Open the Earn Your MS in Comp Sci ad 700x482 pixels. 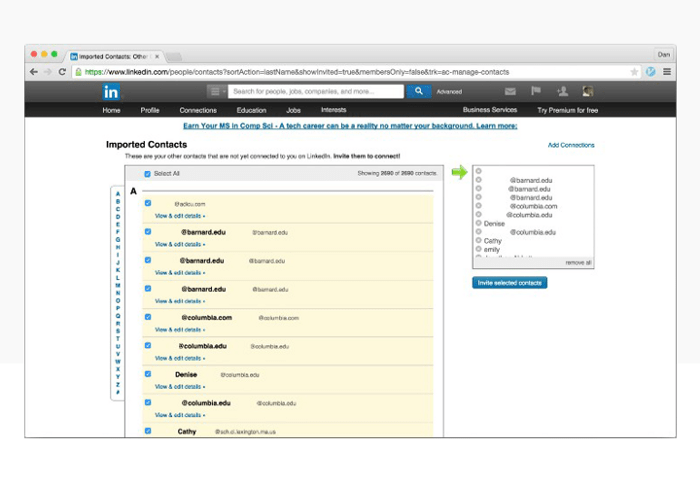(350, 126)
